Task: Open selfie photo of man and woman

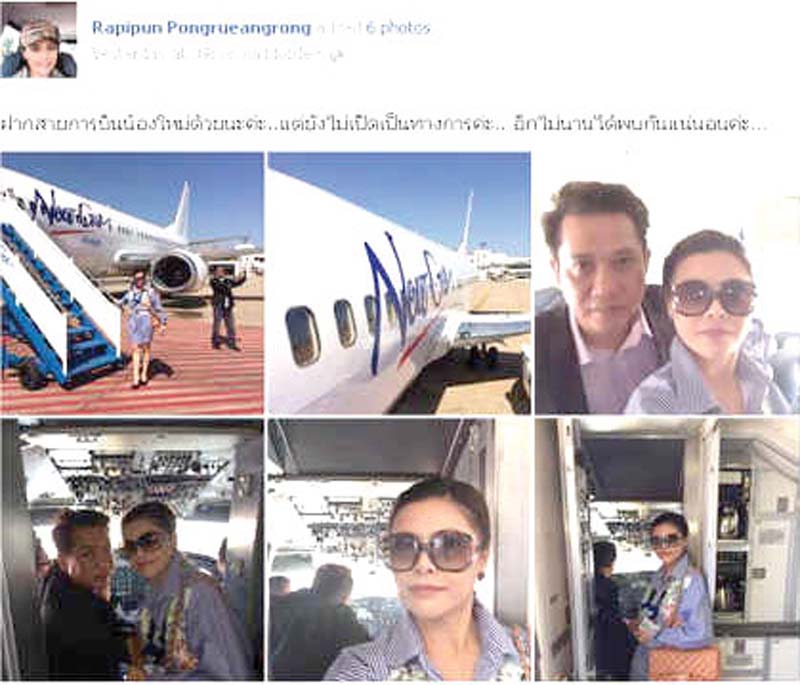Action: click(x=667, y=298)
